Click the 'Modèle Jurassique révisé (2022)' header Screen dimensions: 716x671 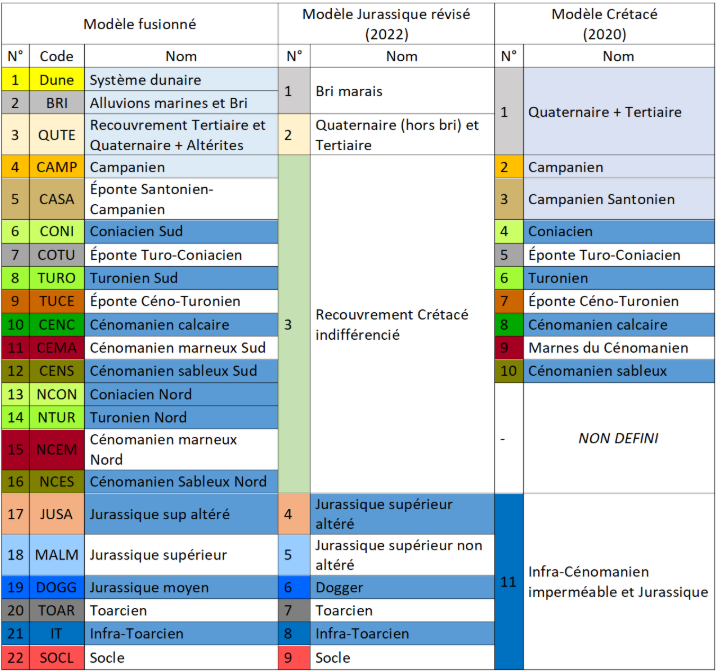tap(386, 23)
